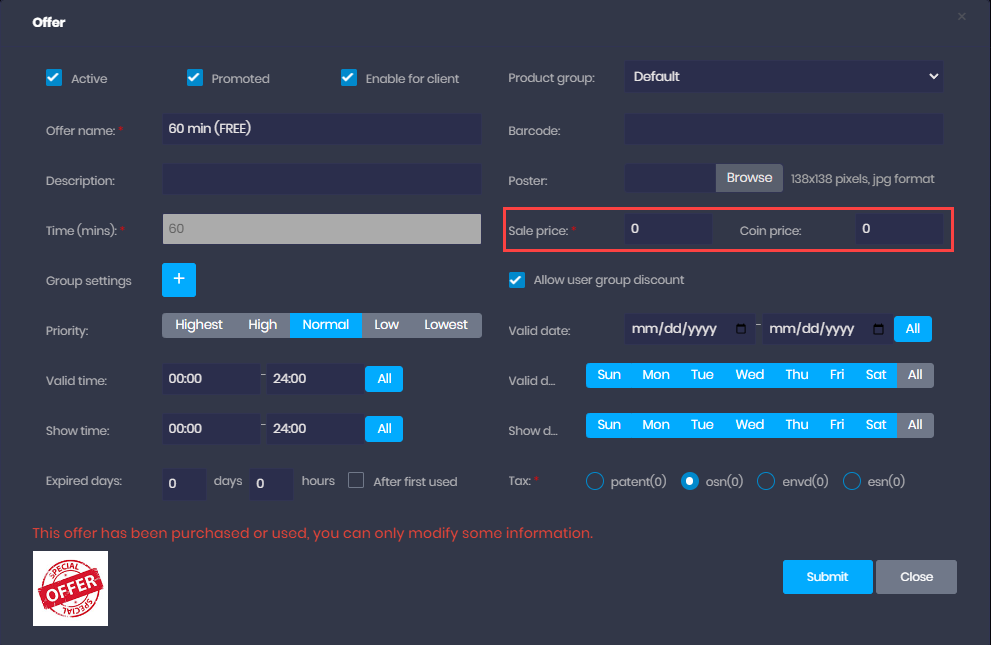Select the patent(0) tax radio button
991x645 pixels.
click(595, 481)
